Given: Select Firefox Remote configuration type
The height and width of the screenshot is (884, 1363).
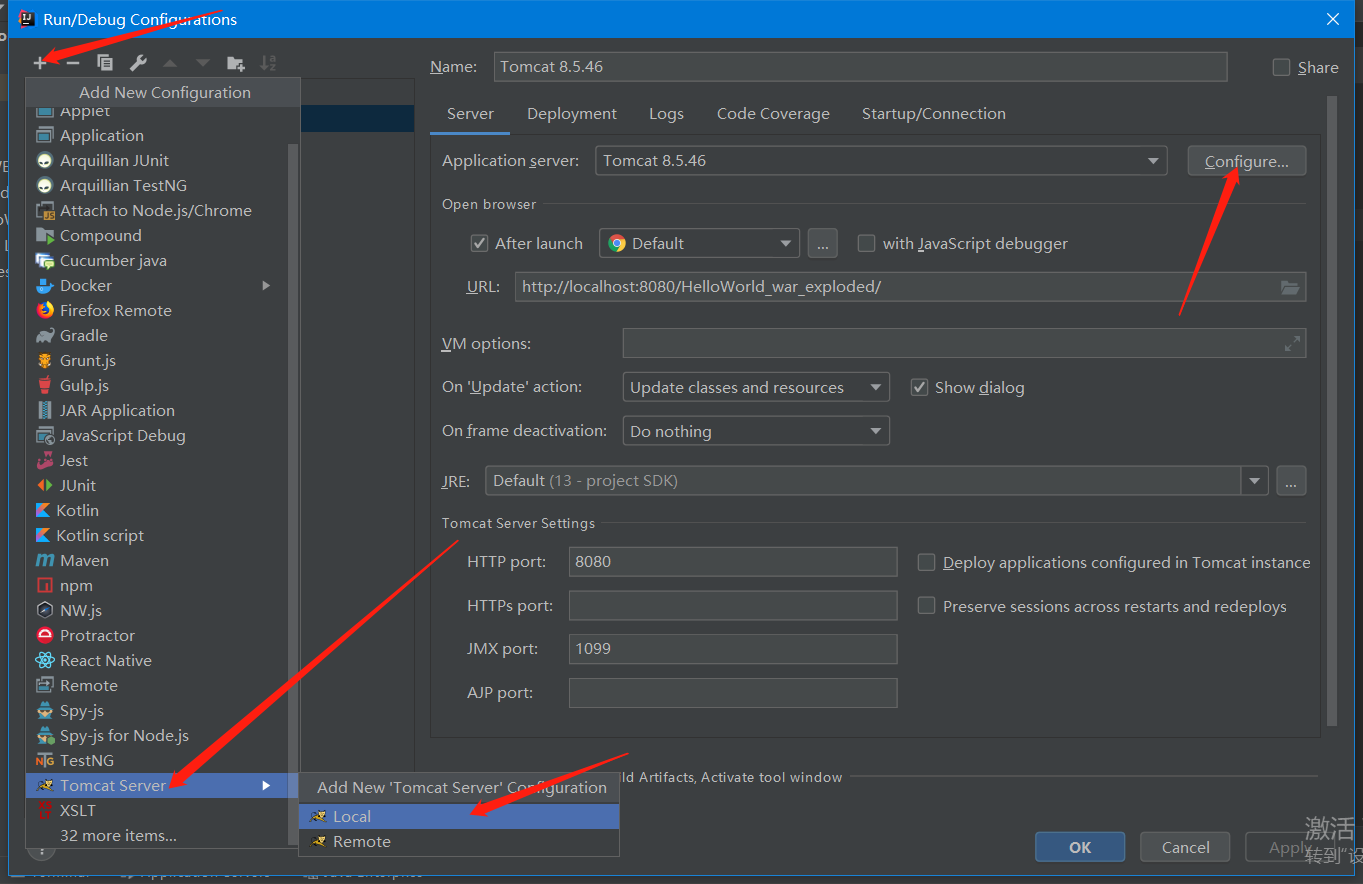Looking at the screenshot, I should 157,310.
